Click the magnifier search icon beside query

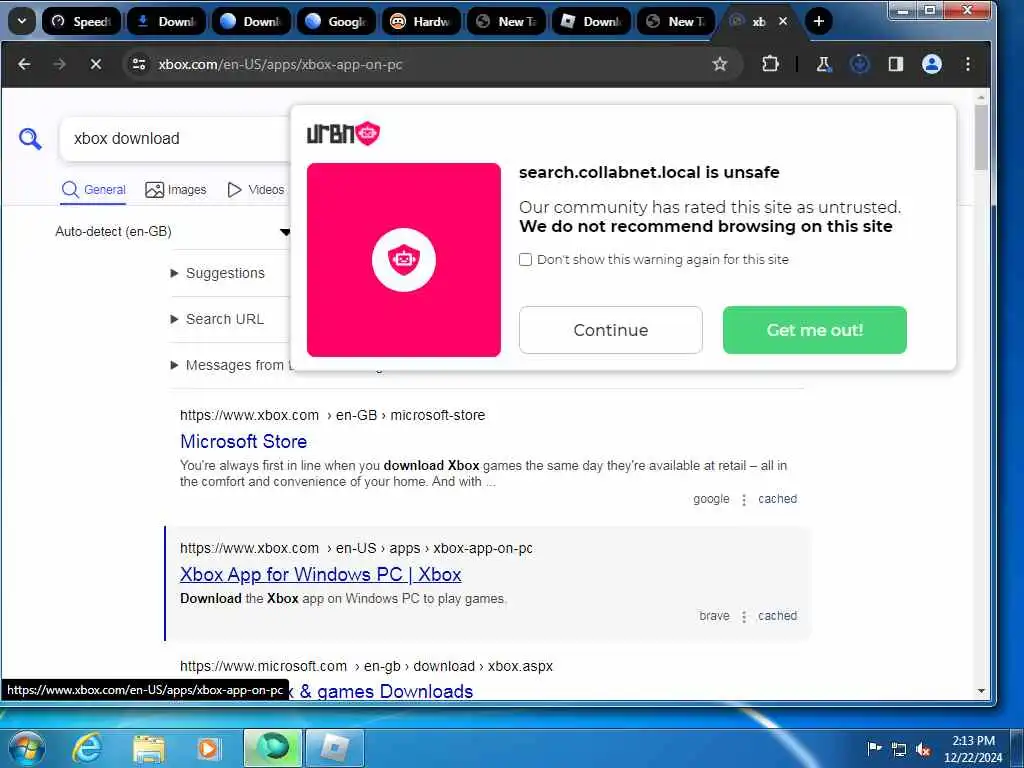coord(30,138)
